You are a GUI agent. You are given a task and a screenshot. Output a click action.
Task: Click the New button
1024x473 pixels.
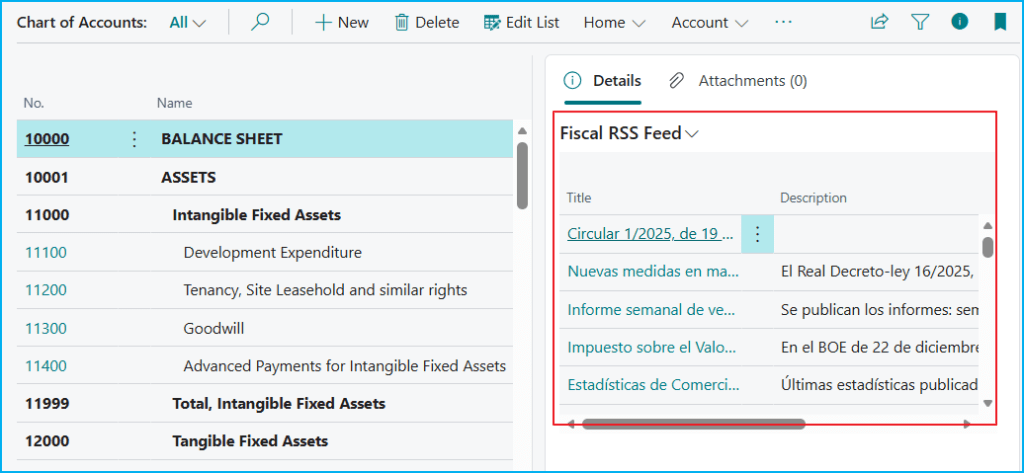(x=342, y=22)
